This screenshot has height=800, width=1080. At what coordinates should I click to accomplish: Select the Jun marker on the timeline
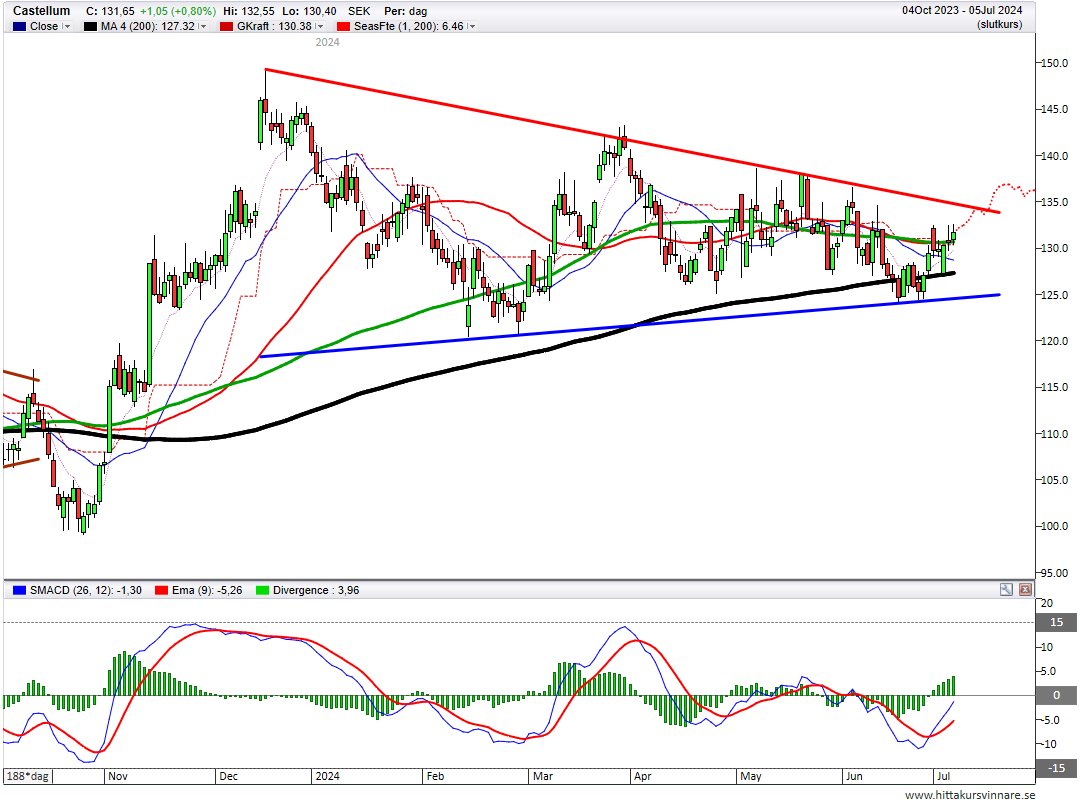click(x=854, y=776)
